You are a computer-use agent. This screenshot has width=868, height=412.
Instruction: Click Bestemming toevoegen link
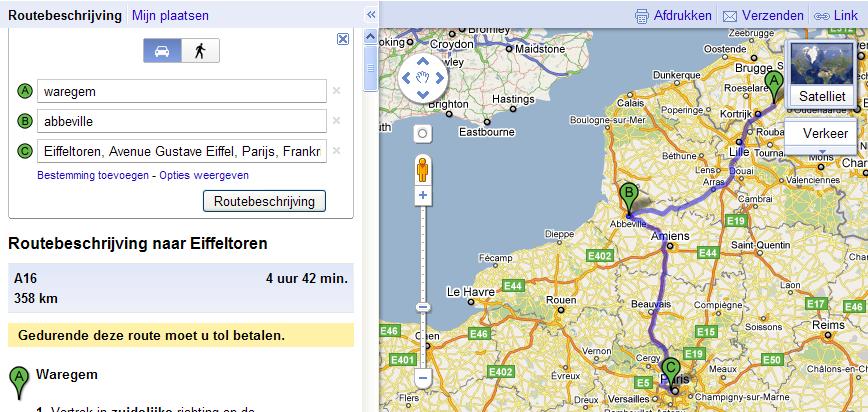[92, 176]
